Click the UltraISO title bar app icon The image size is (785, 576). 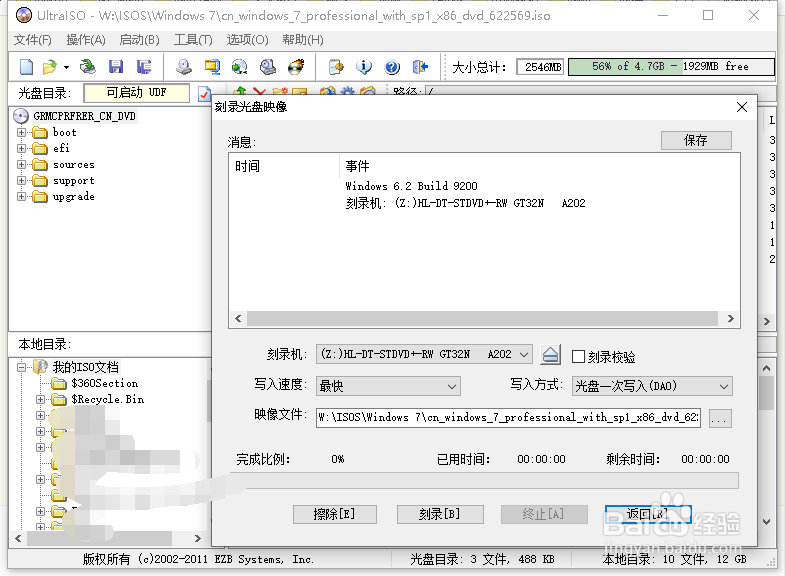[24, 16]
